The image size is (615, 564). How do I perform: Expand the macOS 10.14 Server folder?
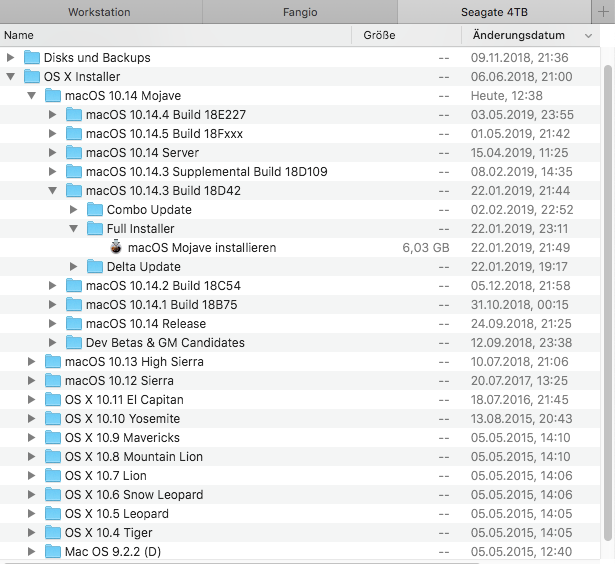[x=52, y=153]
